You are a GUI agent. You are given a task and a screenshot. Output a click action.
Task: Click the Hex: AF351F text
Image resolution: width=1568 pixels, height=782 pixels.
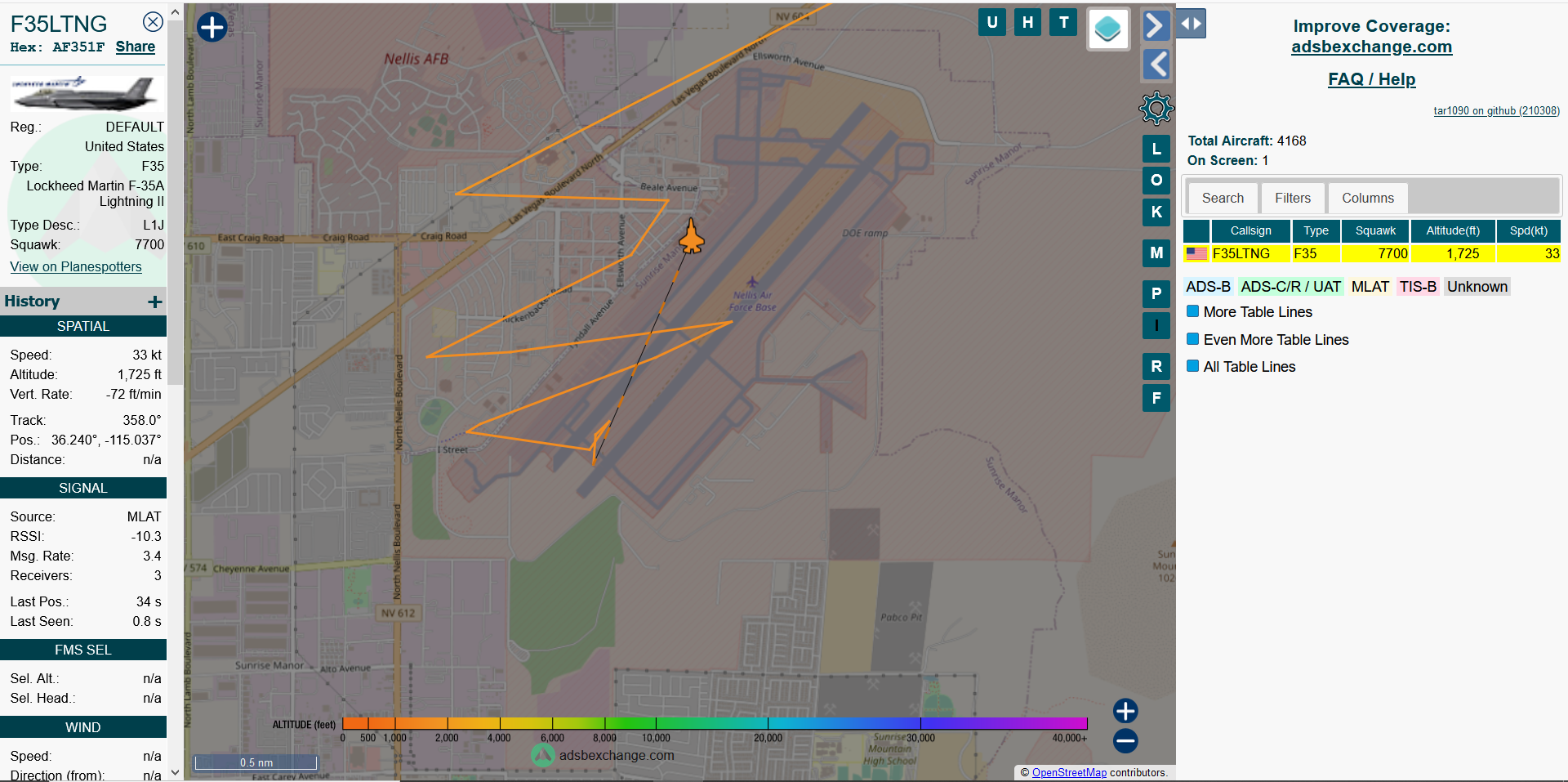(x=57, y=47)
